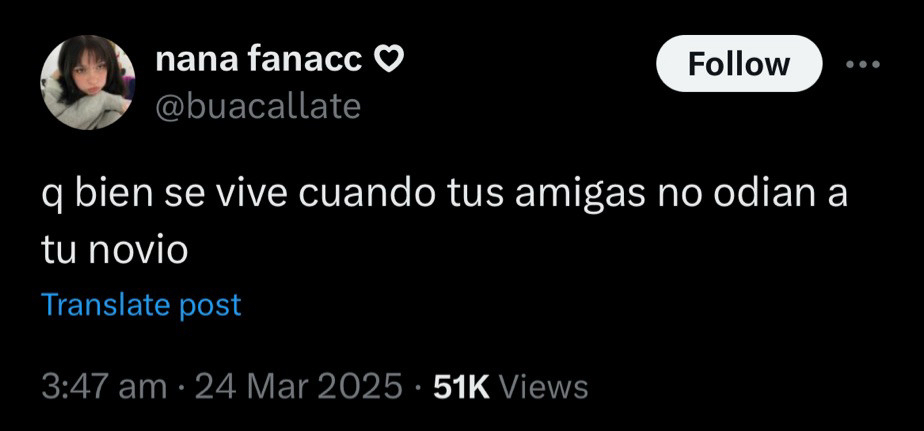Click the nana fanacc display name

[259, 60]
